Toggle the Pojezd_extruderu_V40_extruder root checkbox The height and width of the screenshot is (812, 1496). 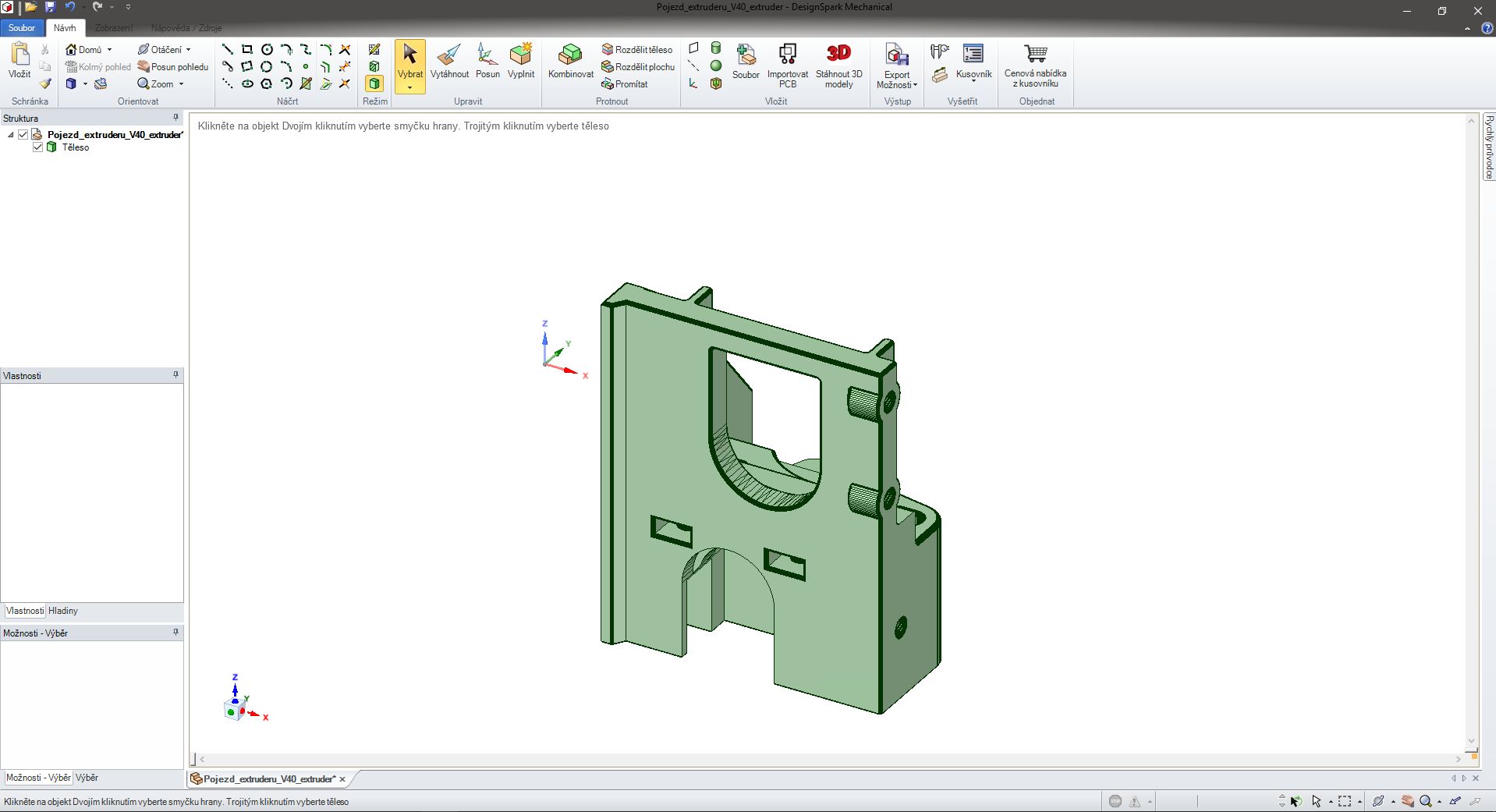pyautogui.click(x=23, y=135)
